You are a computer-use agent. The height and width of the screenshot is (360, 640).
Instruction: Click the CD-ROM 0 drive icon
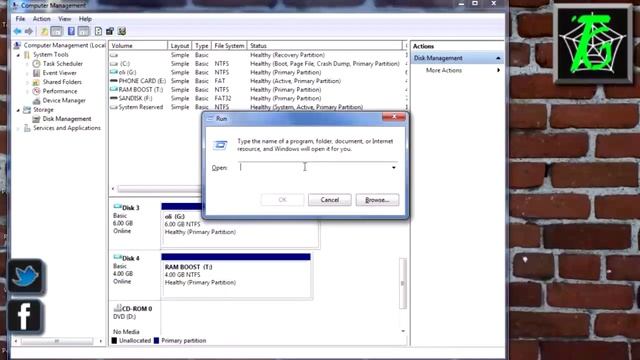click(x=118, y=308)
